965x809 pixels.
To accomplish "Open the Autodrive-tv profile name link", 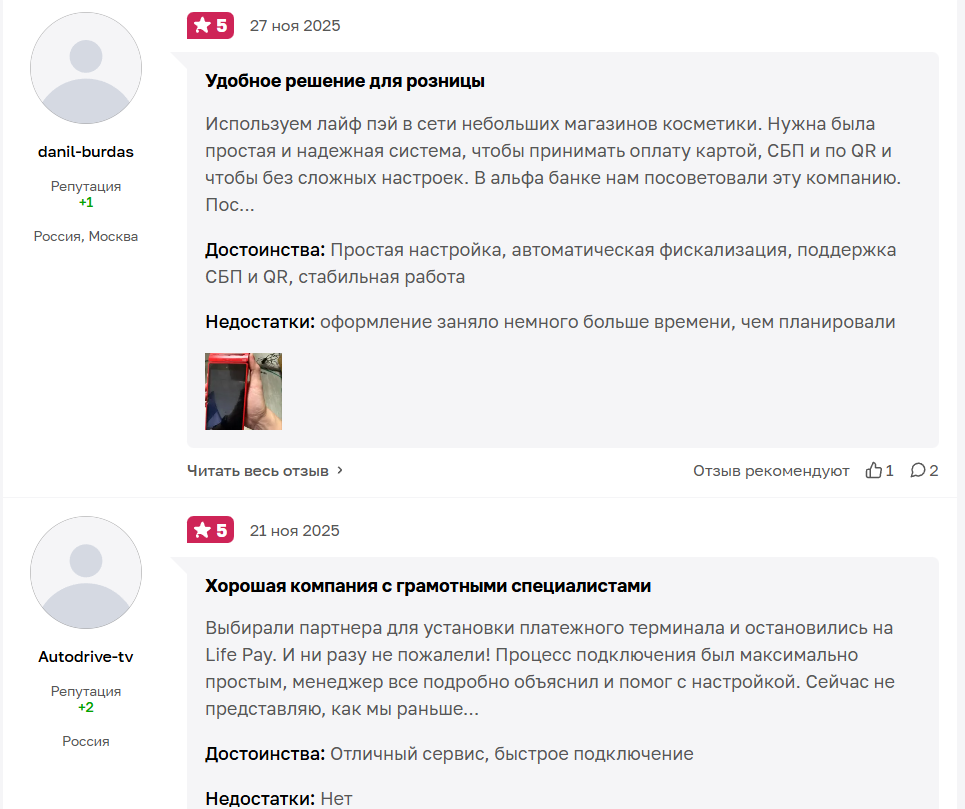I will click(x=86, y=657).
